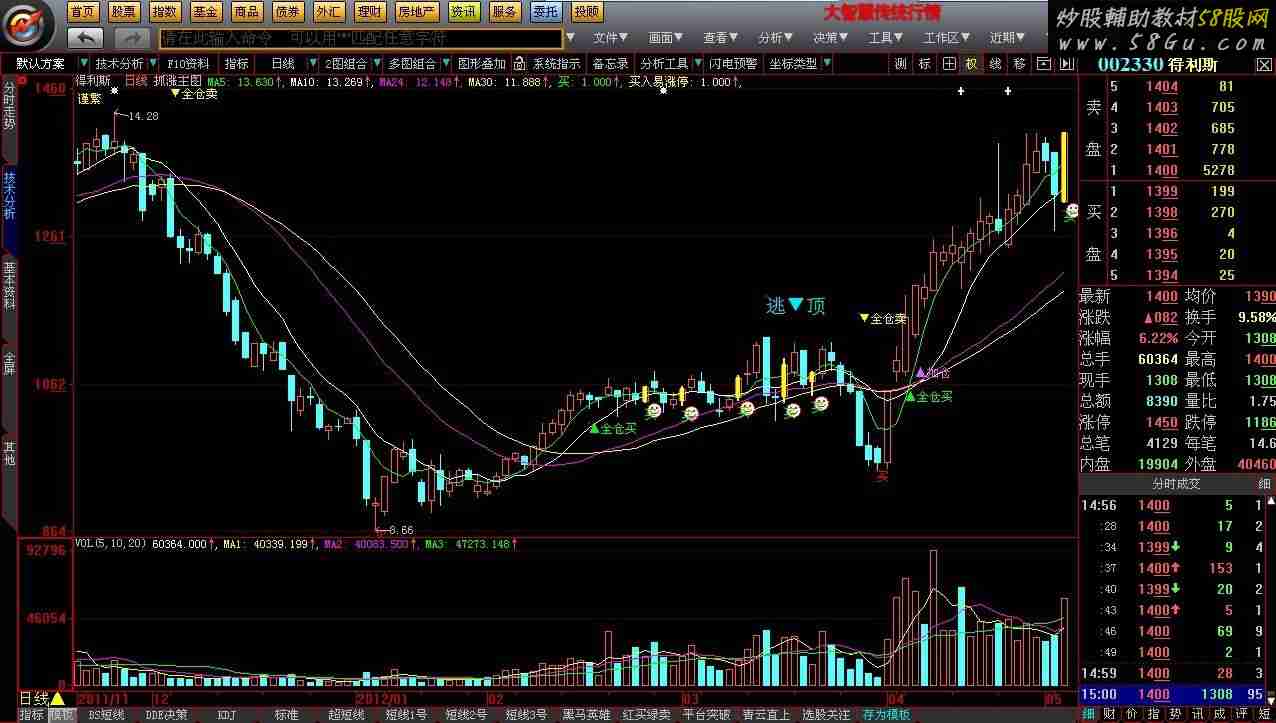Select the 超短线 template tab
Image resolution: width=1276 pixels, height=723 pixels.
347,715
